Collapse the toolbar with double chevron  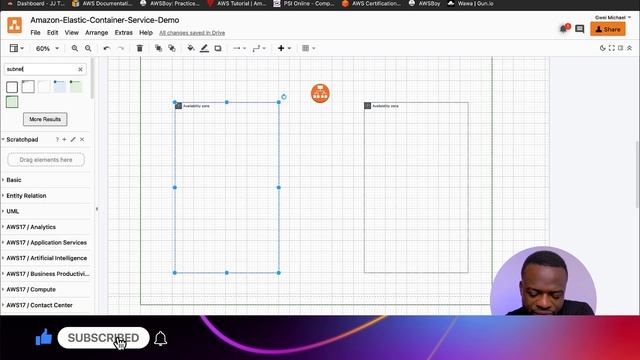pos(629,48)
